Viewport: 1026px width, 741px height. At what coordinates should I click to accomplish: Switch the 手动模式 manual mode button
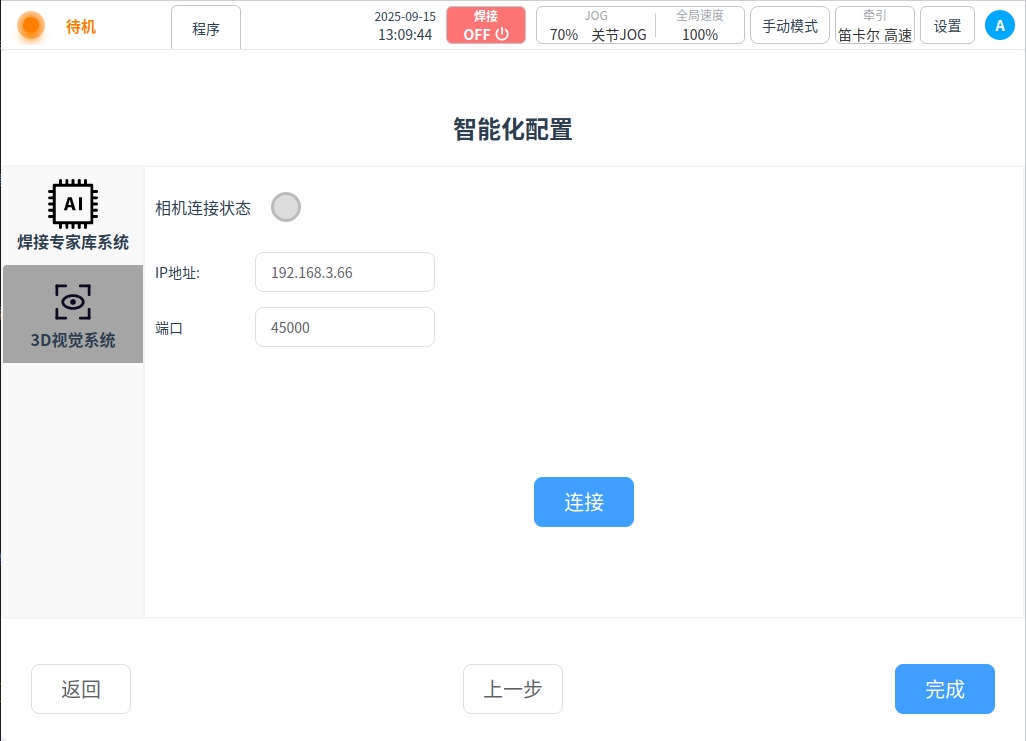[x=789, y=26]
